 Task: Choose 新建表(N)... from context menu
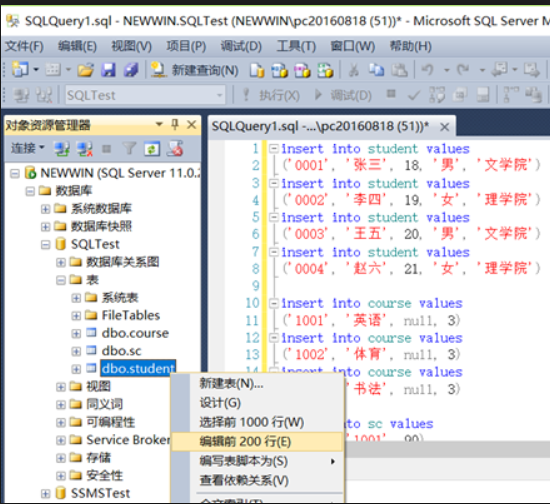pyautogui.click(x=256, y=384)
